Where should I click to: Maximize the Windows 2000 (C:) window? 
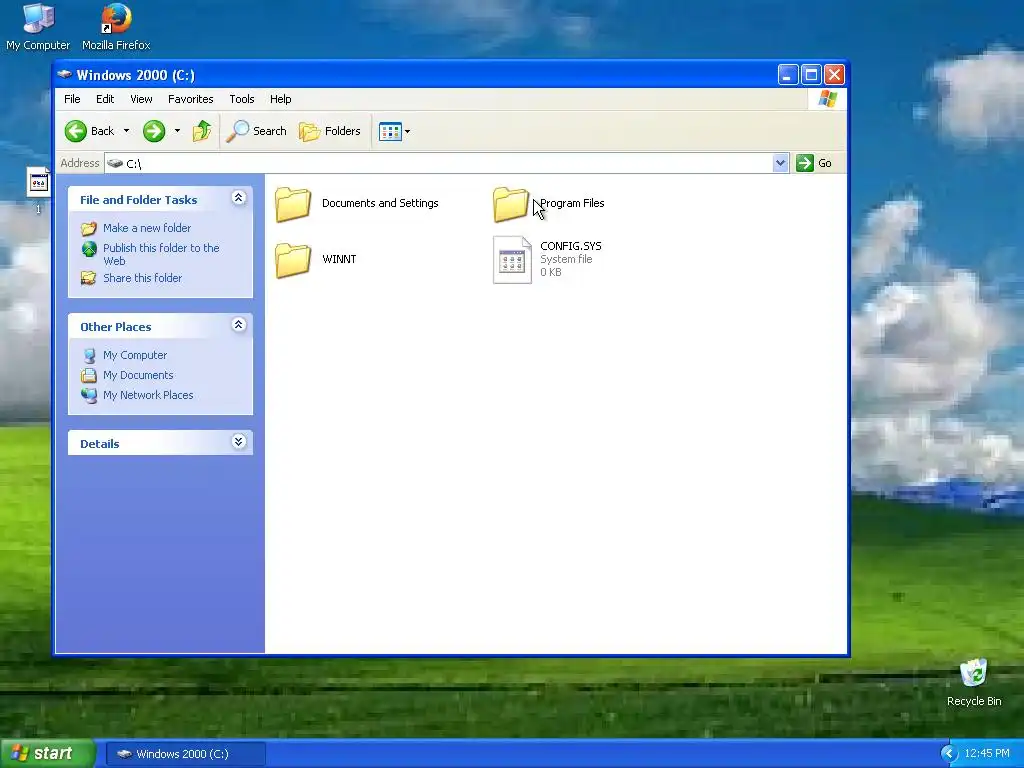tap(811, 75)
